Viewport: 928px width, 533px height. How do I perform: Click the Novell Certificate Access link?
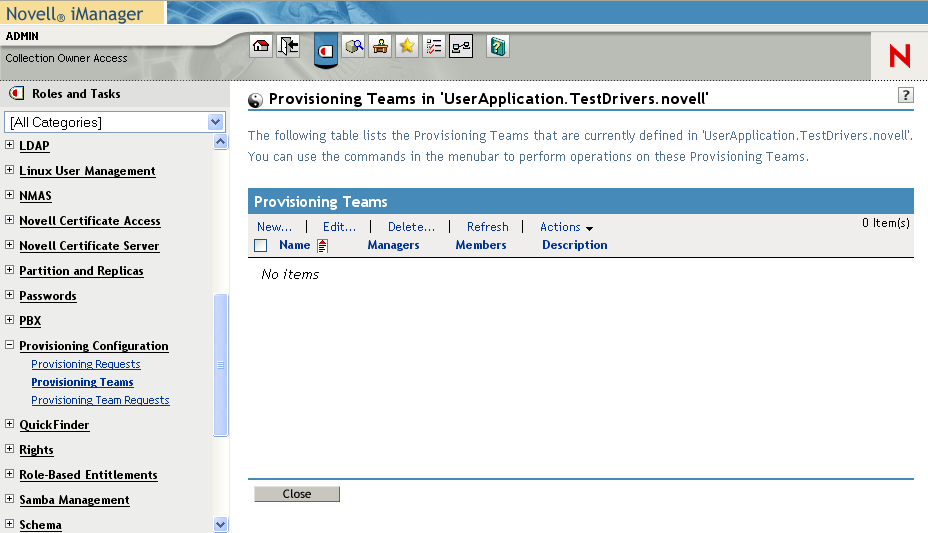pyautogui.click(x=90, y=221)
